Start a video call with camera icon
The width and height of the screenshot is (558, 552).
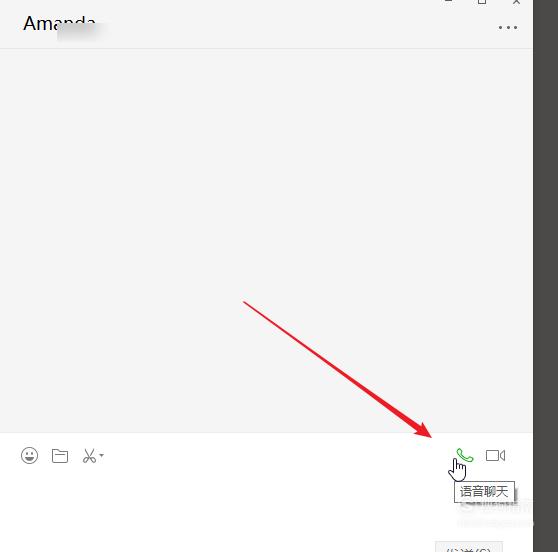(495, 456)
